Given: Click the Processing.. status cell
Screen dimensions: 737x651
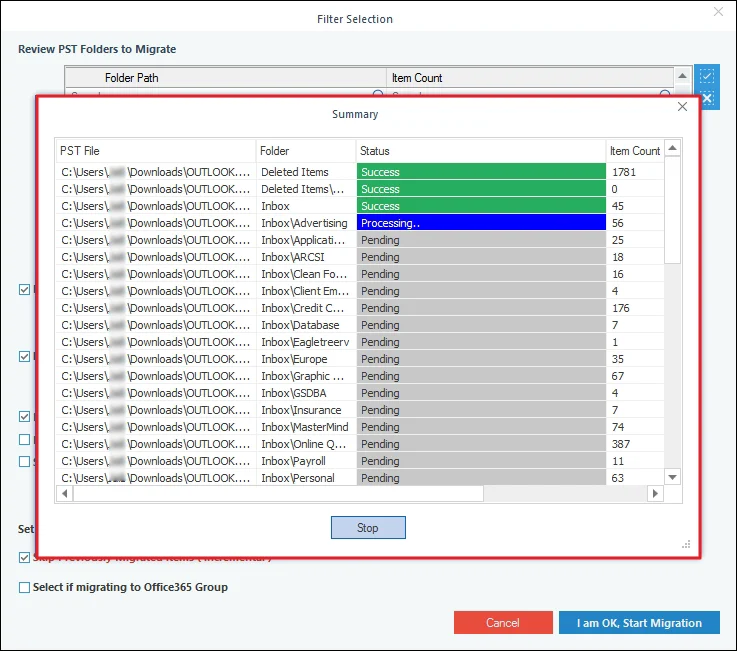Looking at the screenshot, I should (x=481, y=223).
